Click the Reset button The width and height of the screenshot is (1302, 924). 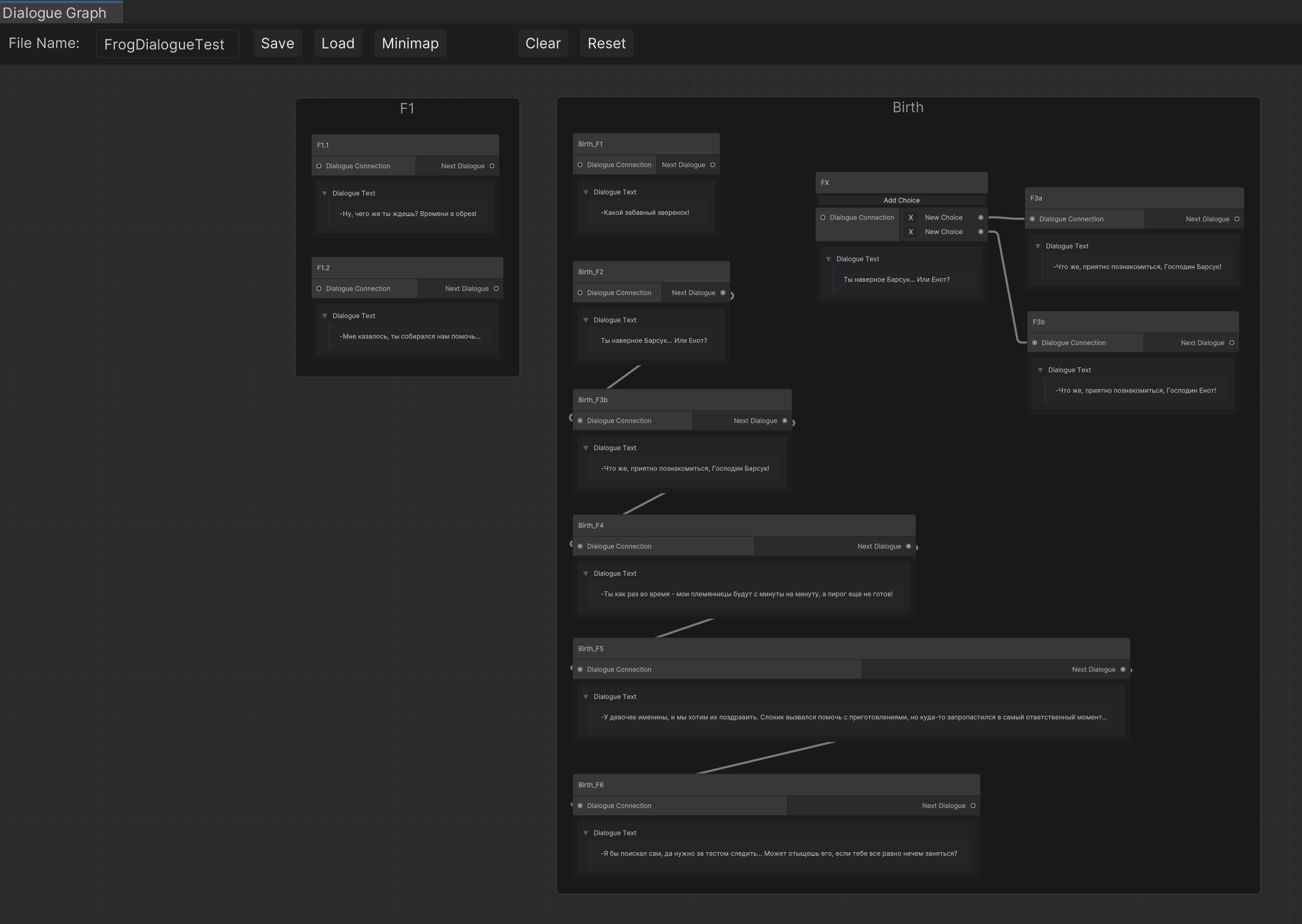[607, 44]
